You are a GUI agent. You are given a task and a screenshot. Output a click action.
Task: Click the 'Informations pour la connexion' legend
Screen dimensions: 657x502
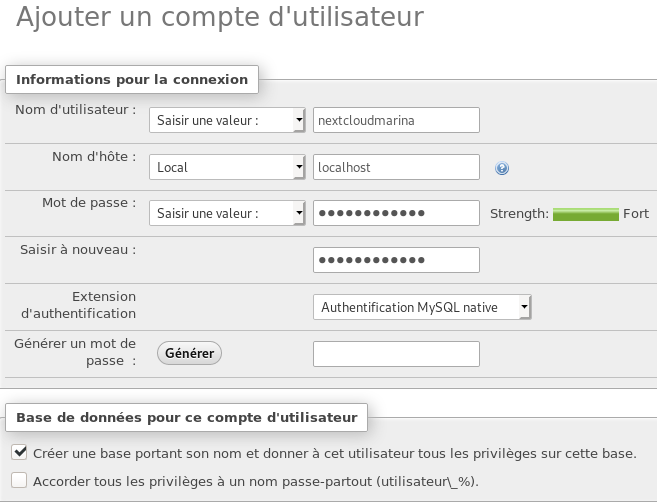pyautogui.click(x=132, y=79)
